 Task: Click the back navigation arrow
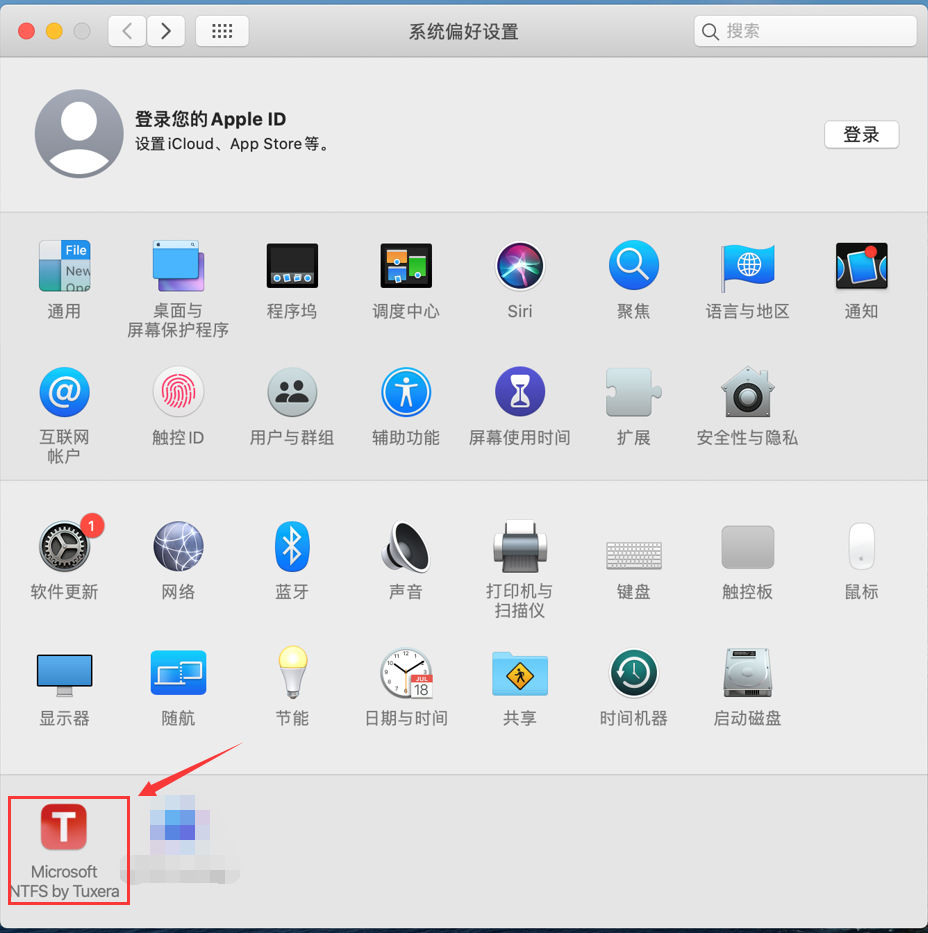(x=127, y=31)
